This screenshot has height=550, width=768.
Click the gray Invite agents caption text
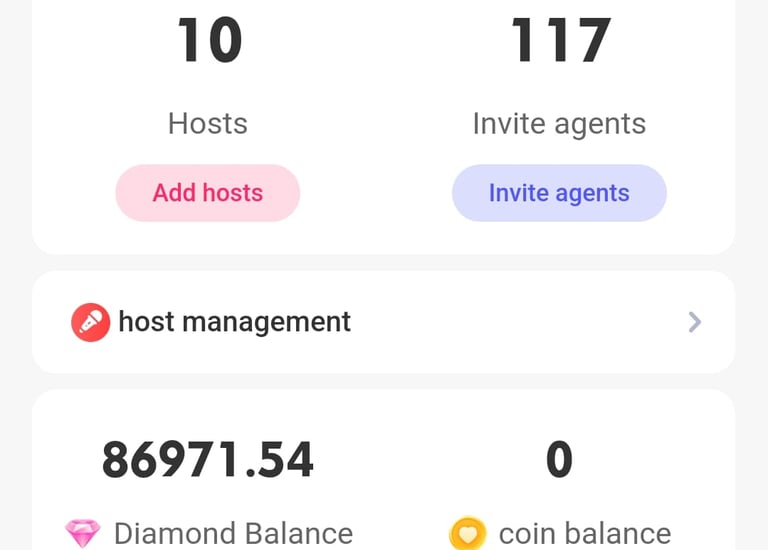(559, 124)
